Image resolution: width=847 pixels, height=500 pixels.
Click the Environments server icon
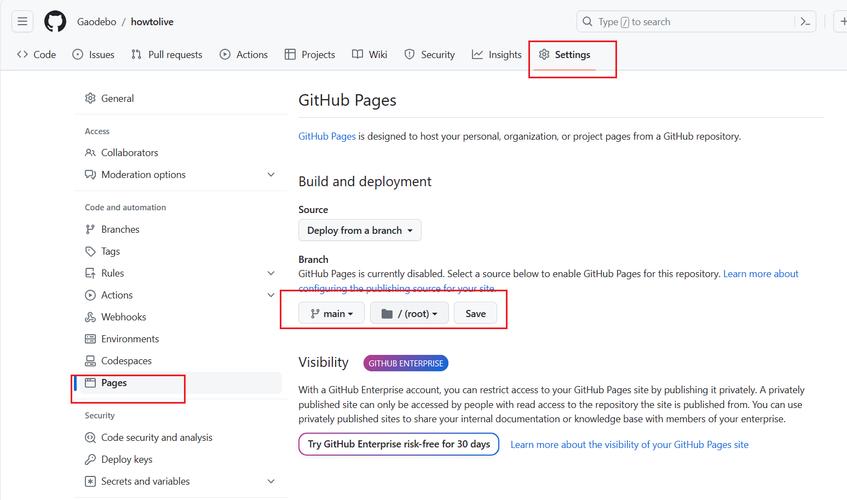(x=90, y=339)
